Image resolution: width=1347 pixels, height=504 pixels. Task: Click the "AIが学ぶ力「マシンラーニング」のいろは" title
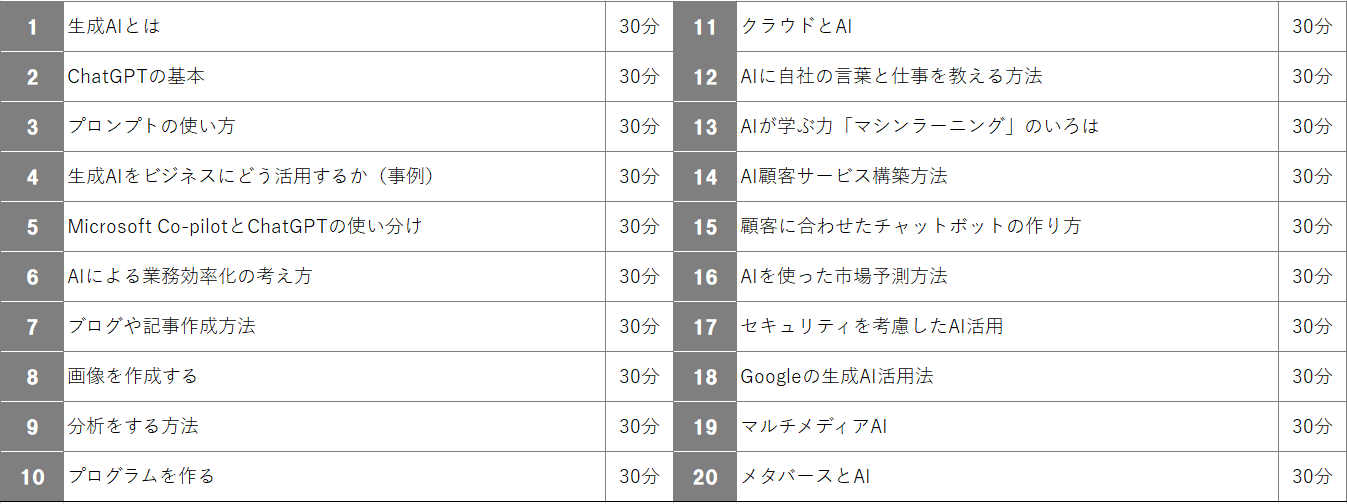coord(919,127)
